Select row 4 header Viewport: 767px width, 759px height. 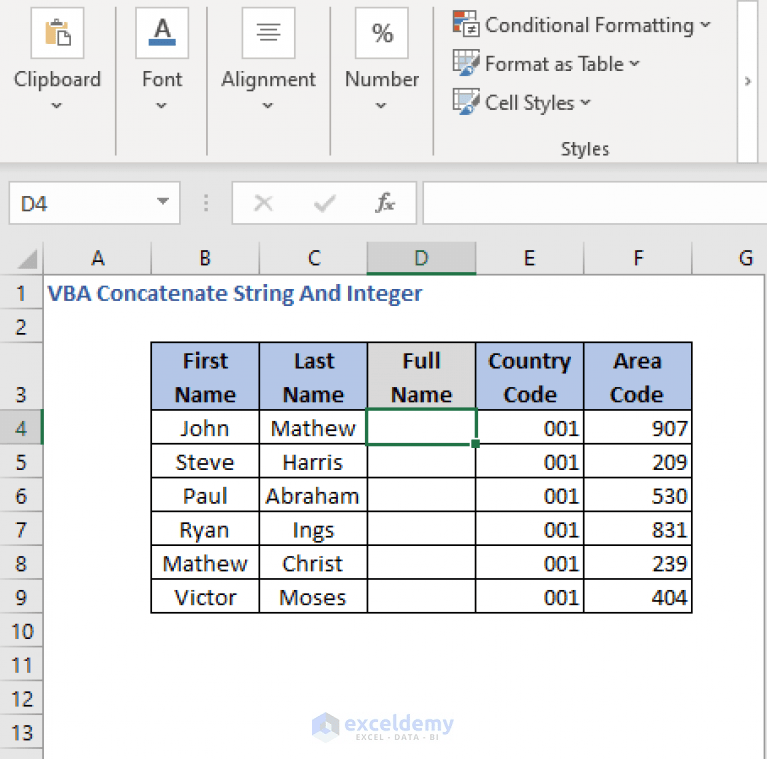tap(21, 428)
